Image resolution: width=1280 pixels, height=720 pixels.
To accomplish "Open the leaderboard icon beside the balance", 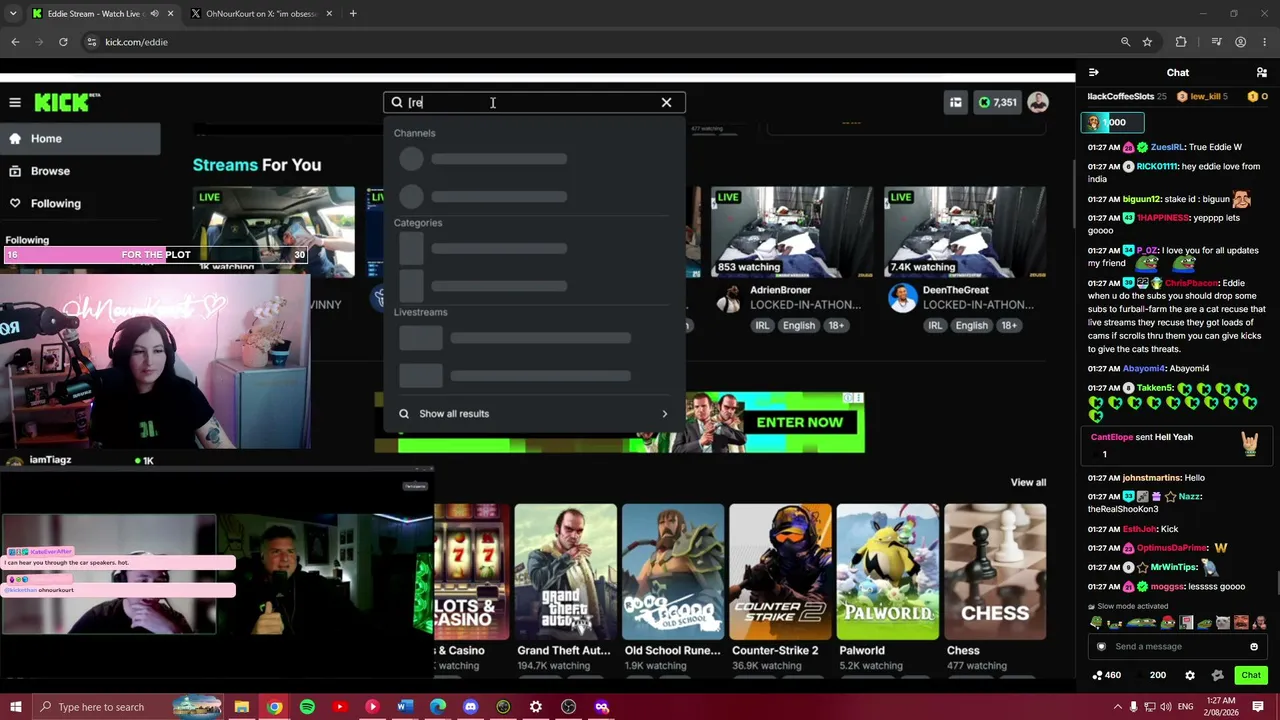I will pyautogui.click(x=956, y=102).
